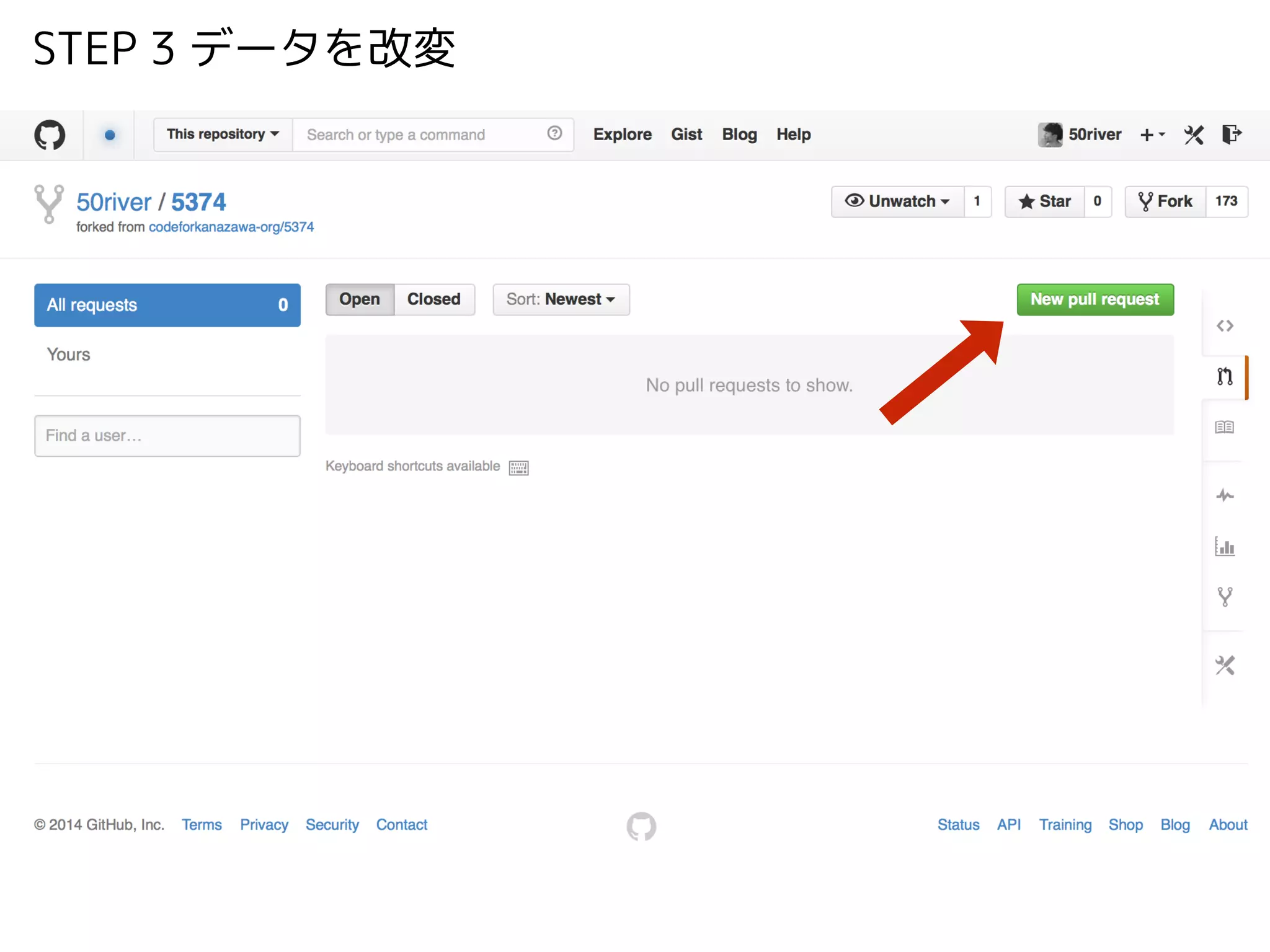Open the Help menu item
Image resolution: width=1270 pixels, height=952 pixels.
click(x=793, y=134)
